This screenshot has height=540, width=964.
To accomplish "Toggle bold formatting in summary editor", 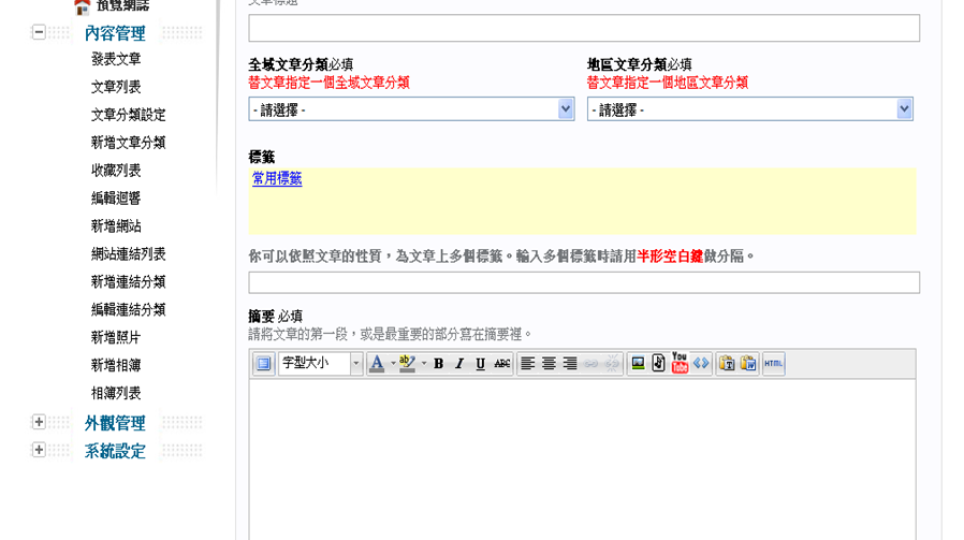I will point(438,364).
